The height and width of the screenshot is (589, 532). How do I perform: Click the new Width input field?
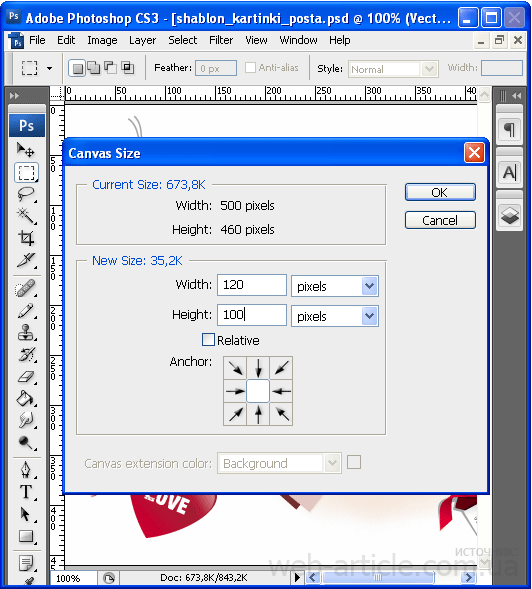coord(252,285)
